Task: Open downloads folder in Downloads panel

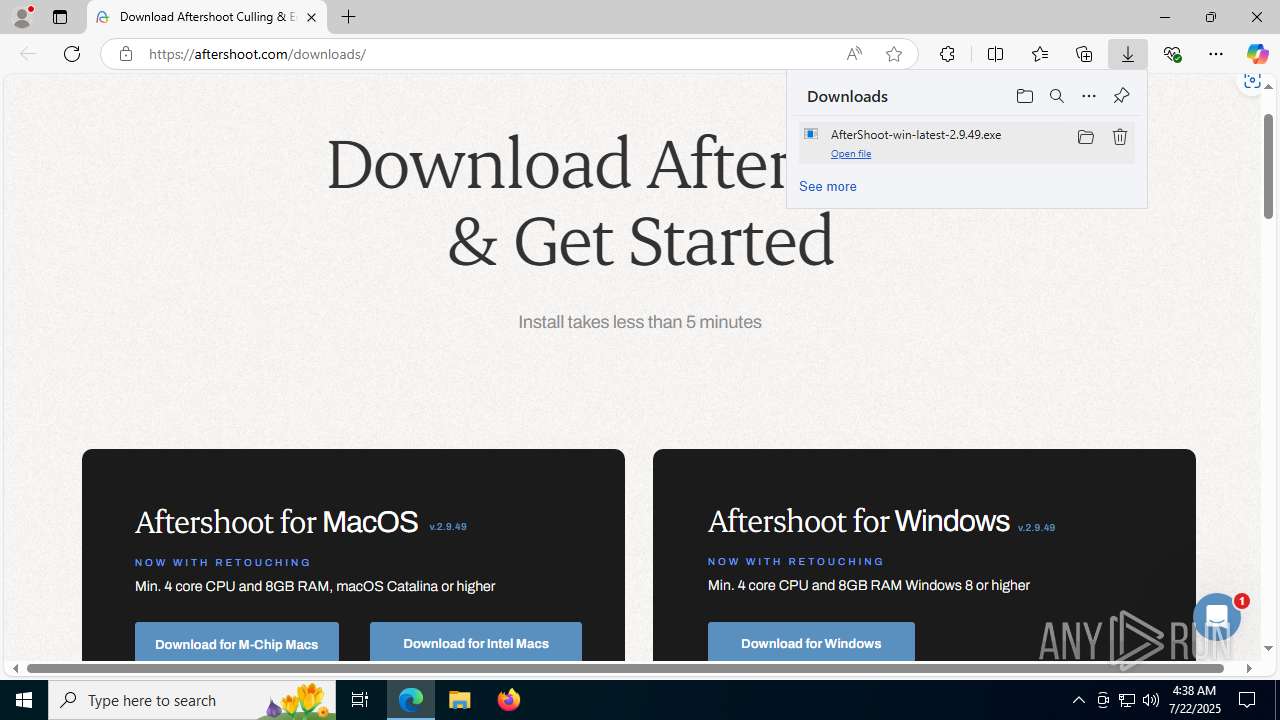Action: pos(1024,96)
